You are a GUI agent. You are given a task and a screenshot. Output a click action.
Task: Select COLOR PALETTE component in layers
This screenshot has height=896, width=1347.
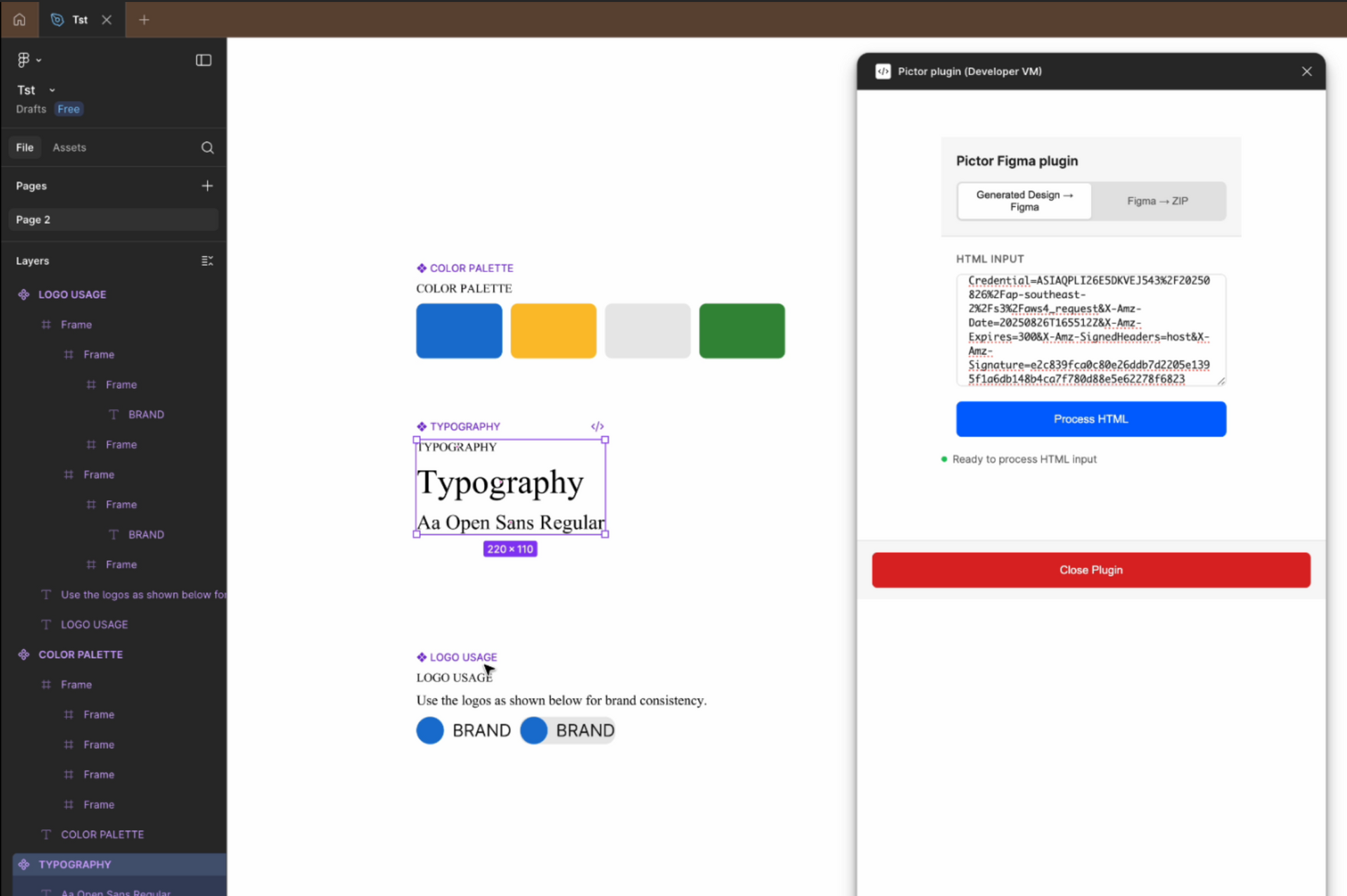(x=80, y=655)
